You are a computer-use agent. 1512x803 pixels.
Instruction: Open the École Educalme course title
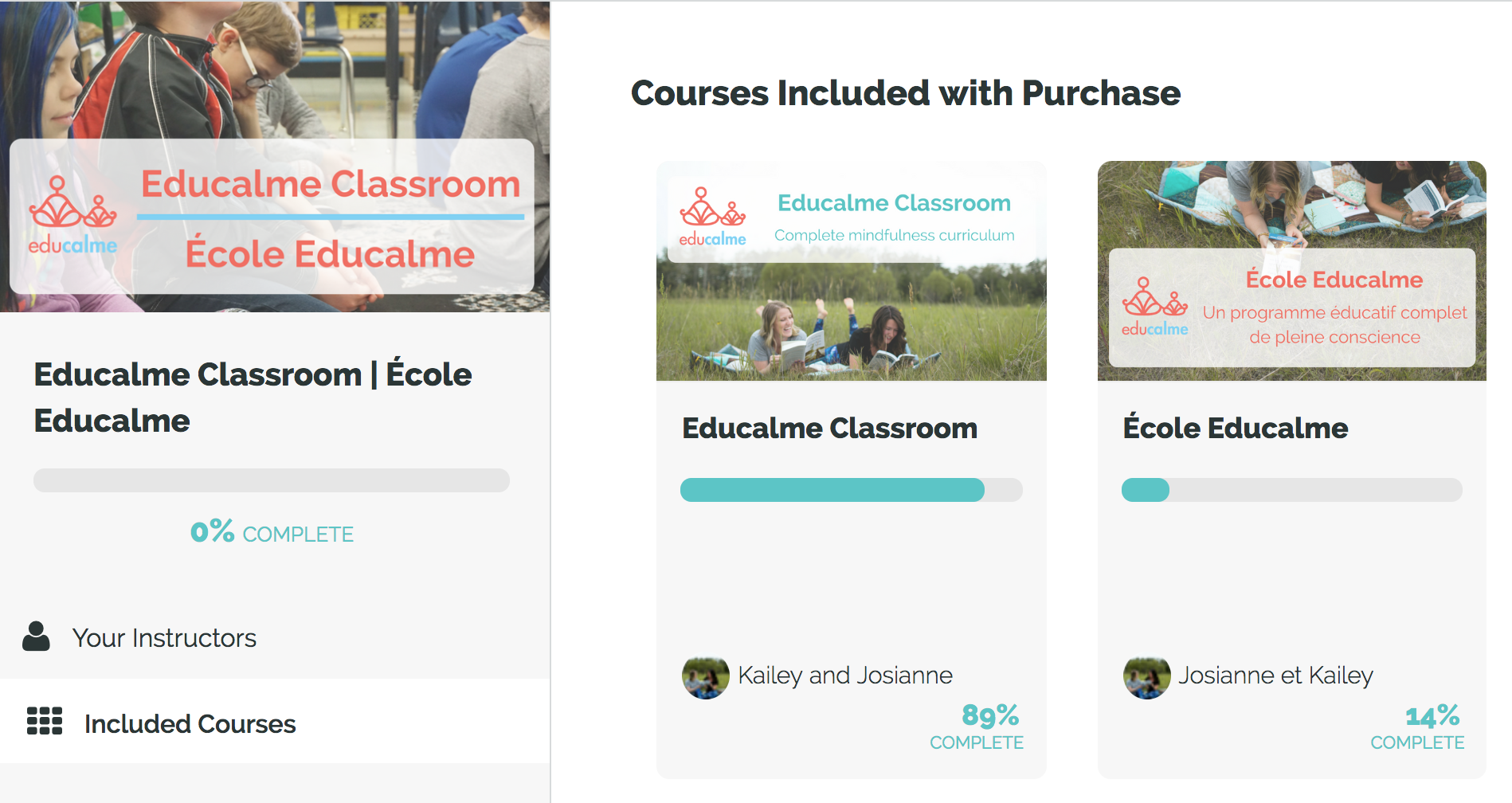[1235, 429]
